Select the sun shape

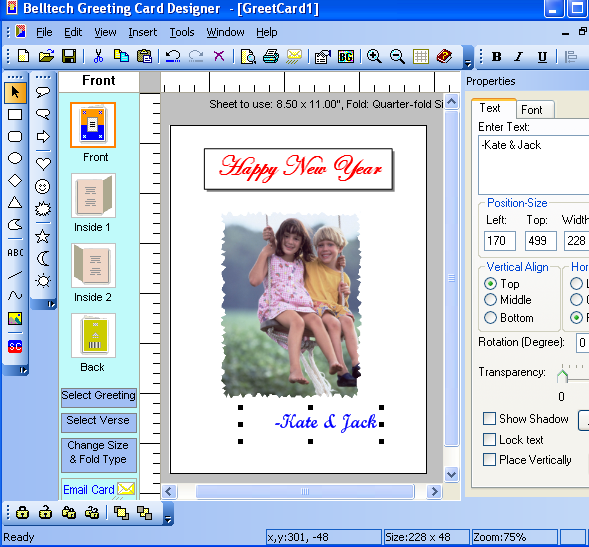[x=43, y=280]
